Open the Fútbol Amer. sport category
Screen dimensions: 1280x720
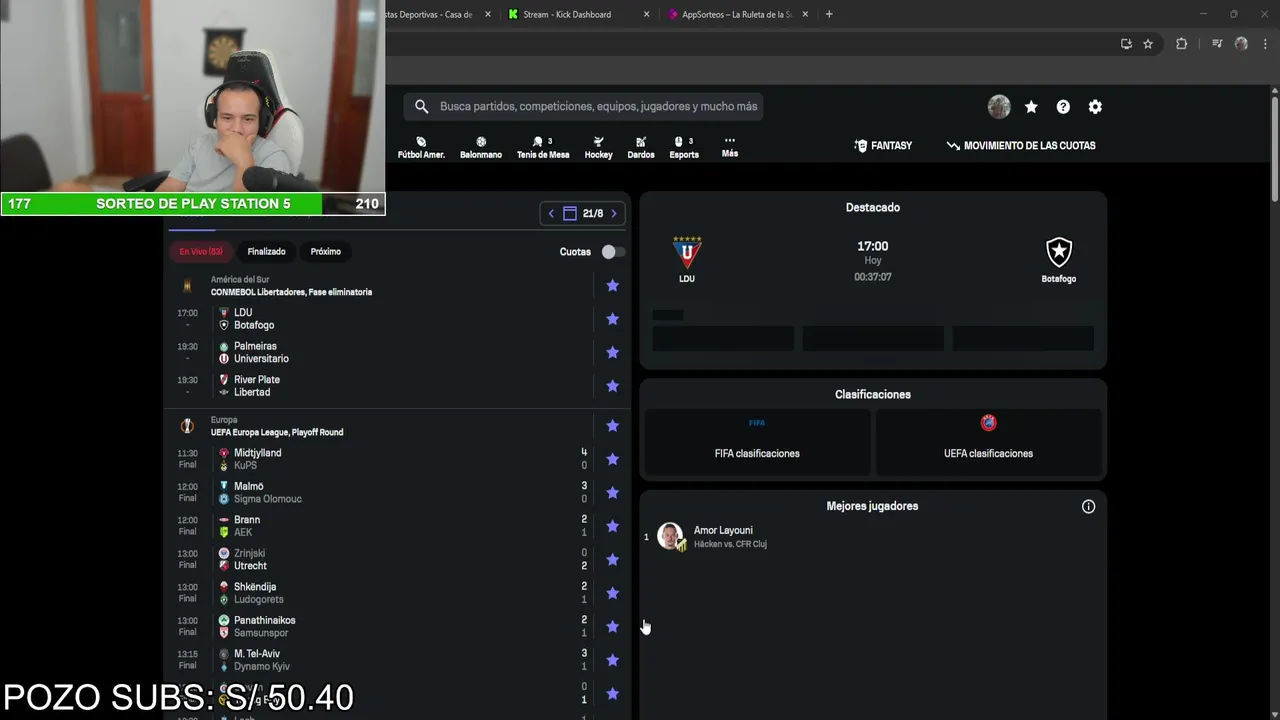coord(421,147)
